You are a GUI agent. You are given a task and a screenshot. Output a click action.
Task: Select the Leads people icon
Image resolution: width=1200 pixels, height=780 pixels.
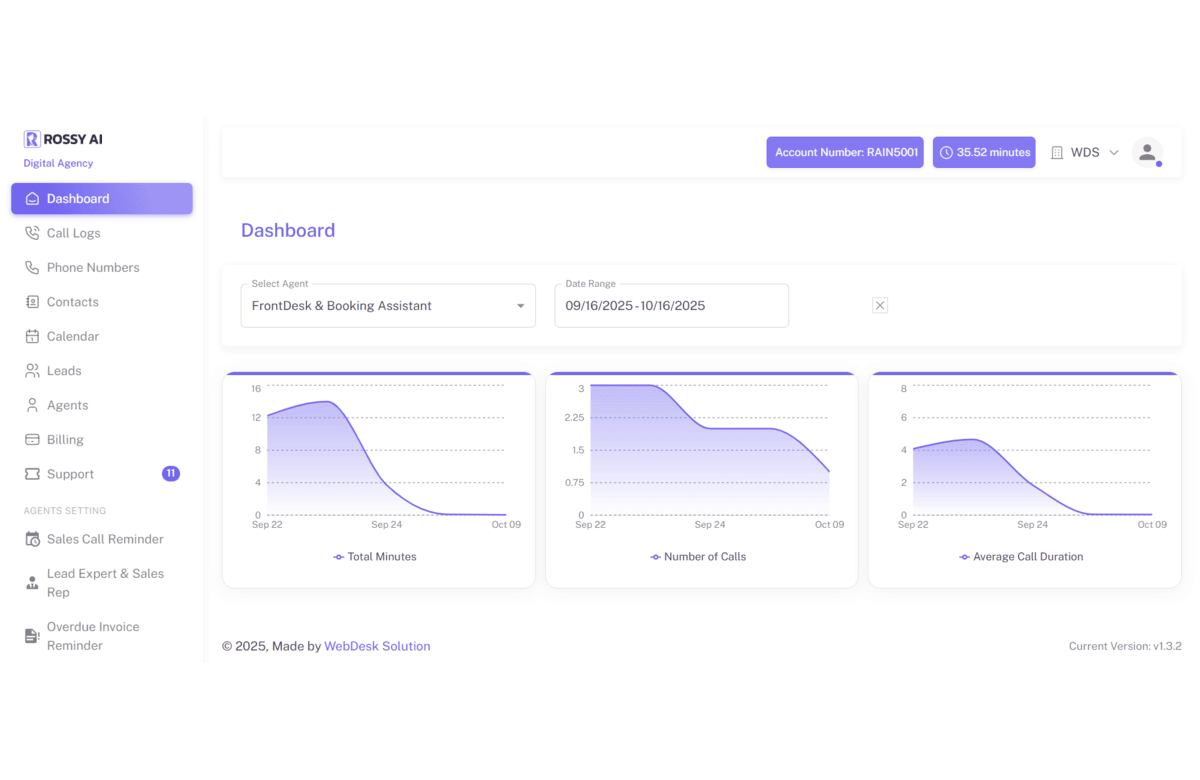[x=33, y=370]
